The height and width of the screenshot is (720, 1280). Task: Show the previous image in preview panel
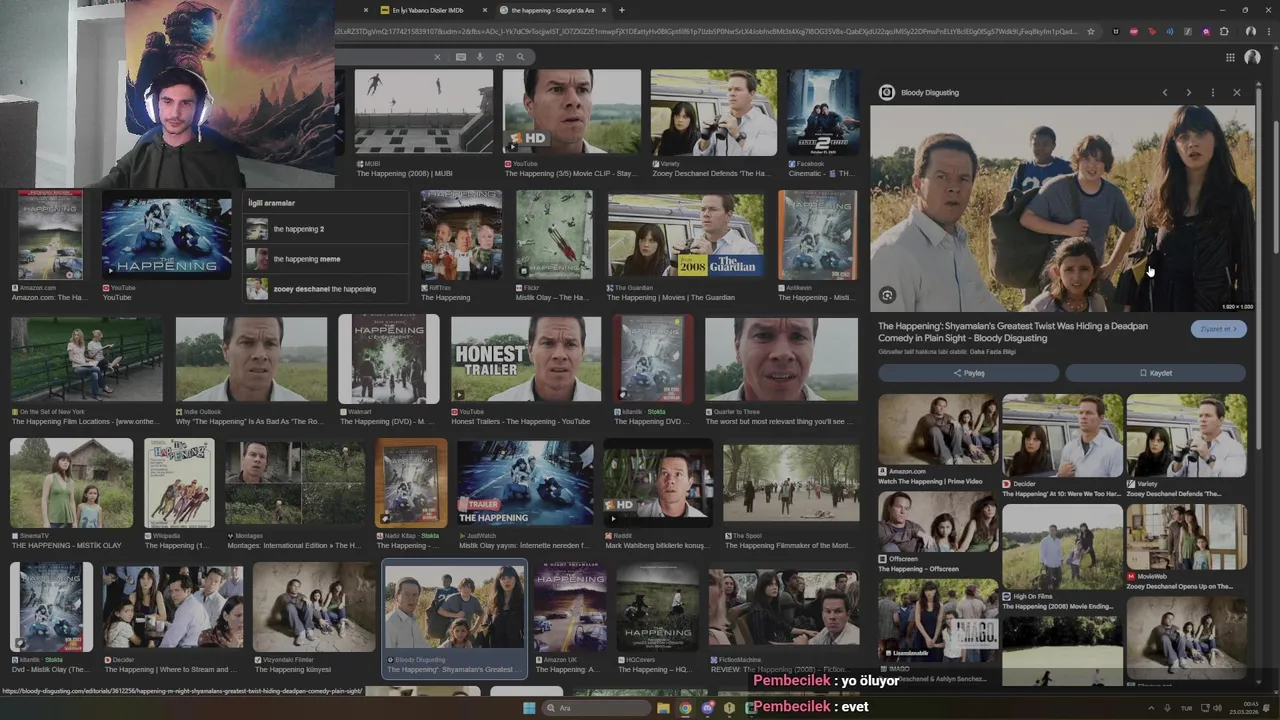coord(1164,92)
